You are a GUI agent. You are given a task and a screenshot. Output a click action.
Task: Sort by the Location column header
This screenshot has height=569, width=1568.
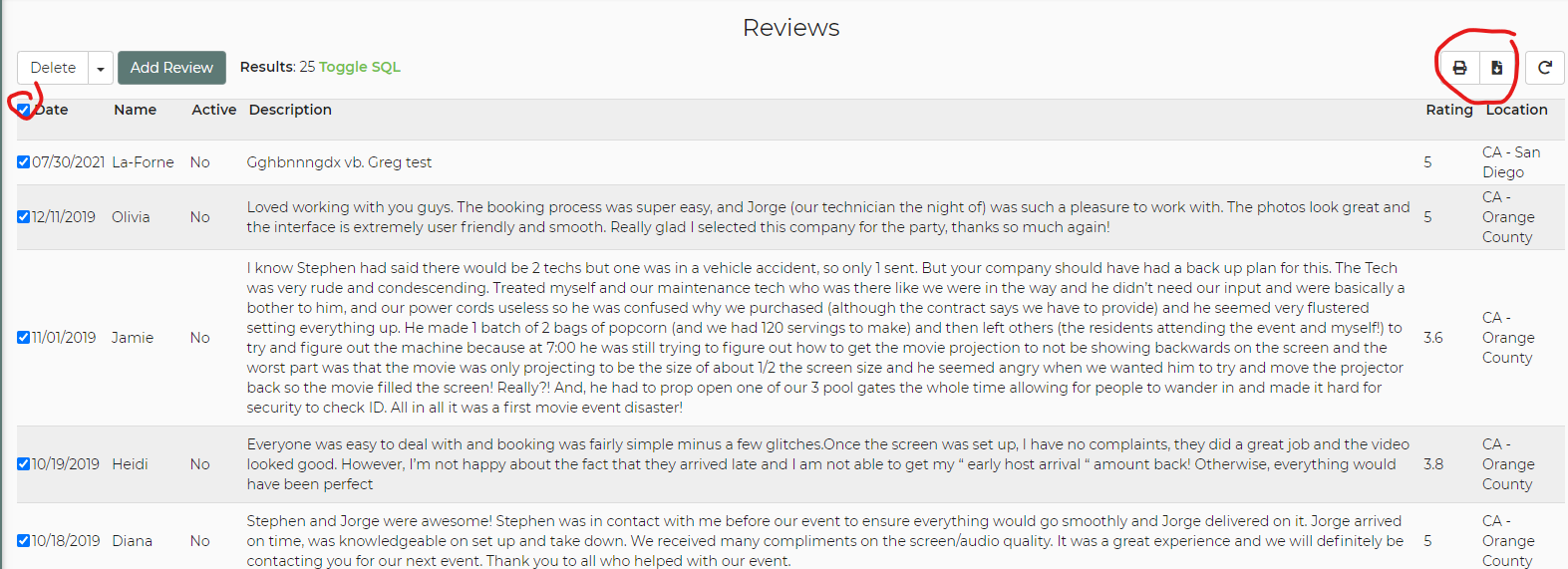1516,110
